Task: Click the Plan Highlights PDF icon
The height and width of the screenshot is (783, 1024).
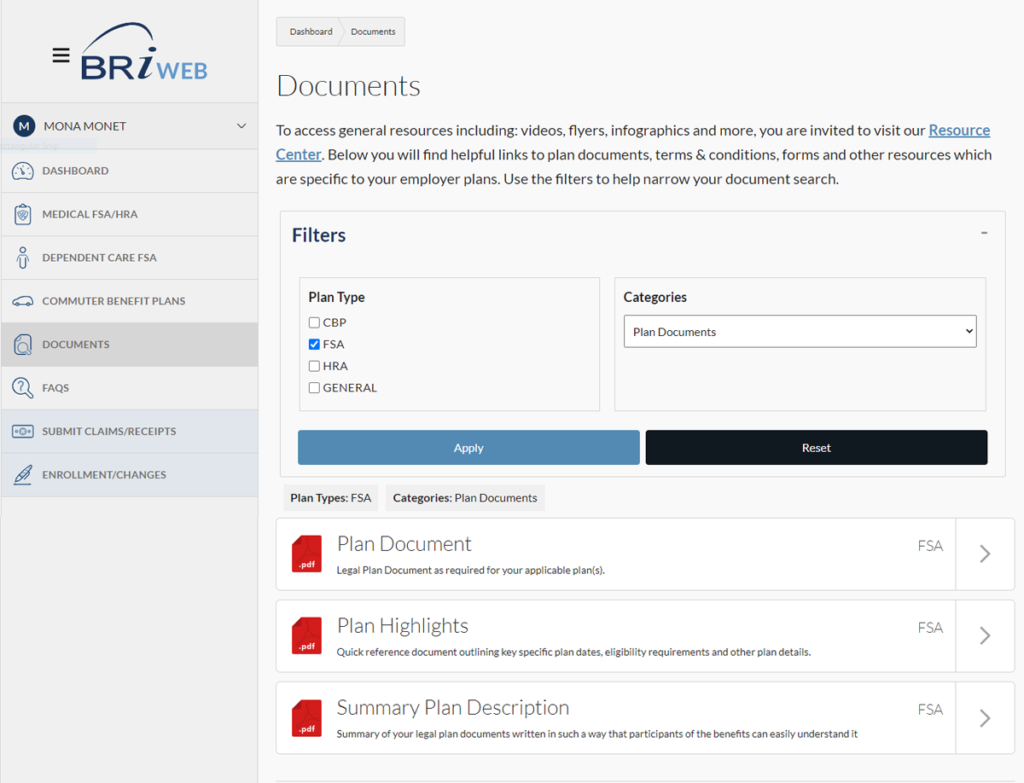Action: click(306, 635)
